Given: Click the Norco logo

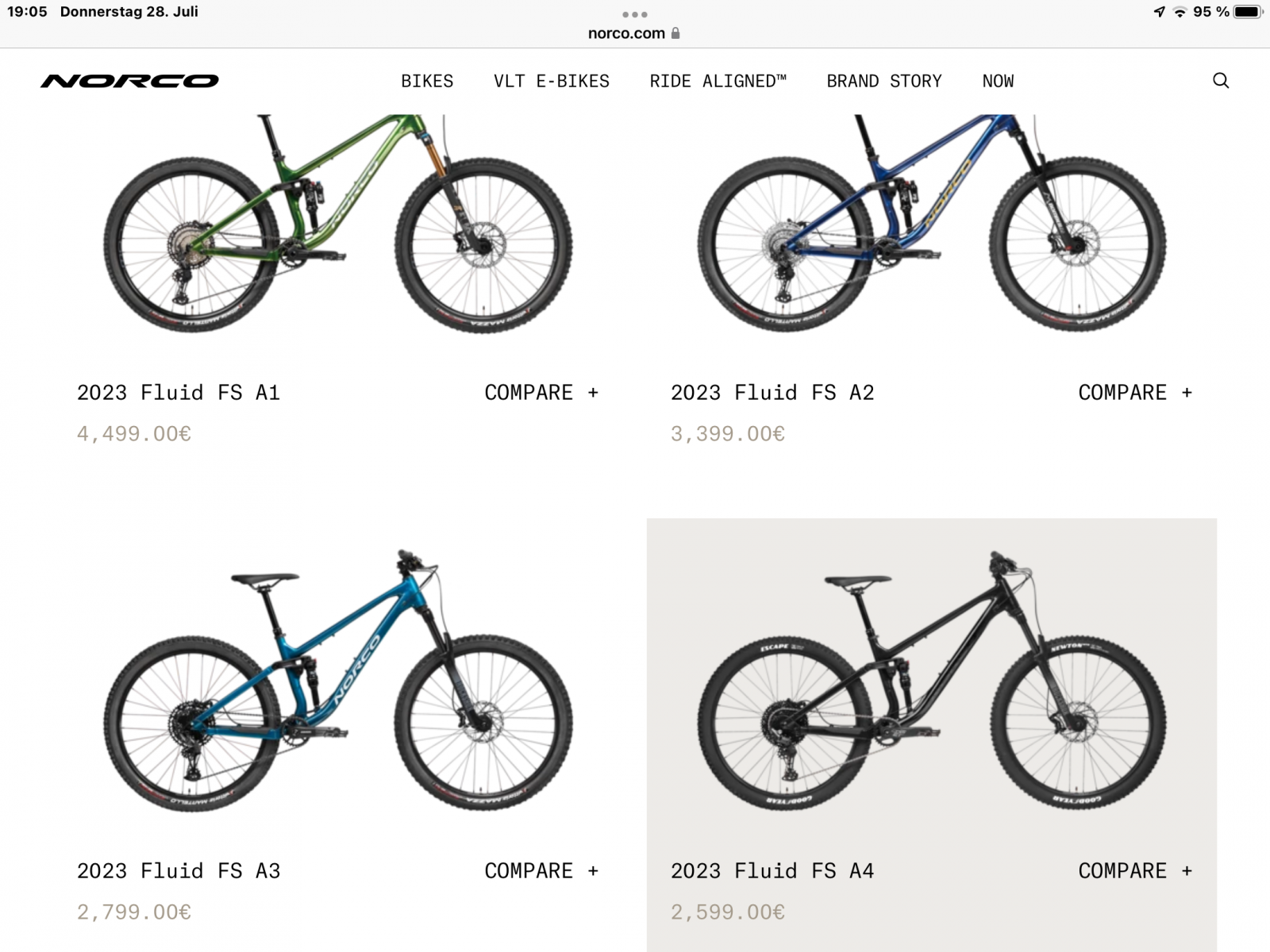Looking at the screenshot, I should click(129, 81).
